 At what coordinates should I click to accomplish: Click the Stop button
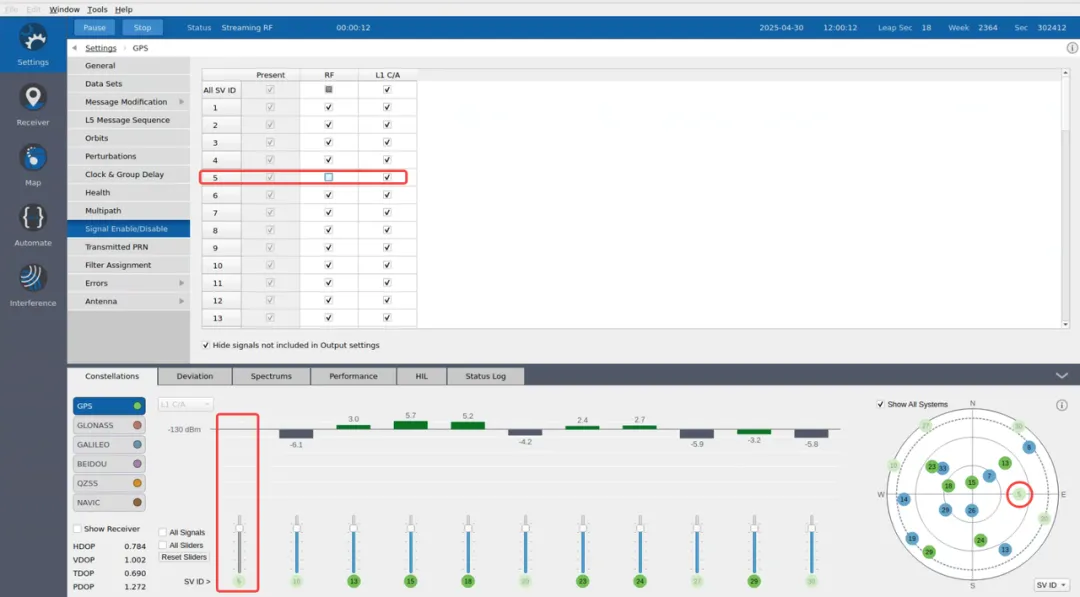tap(143, 28)
